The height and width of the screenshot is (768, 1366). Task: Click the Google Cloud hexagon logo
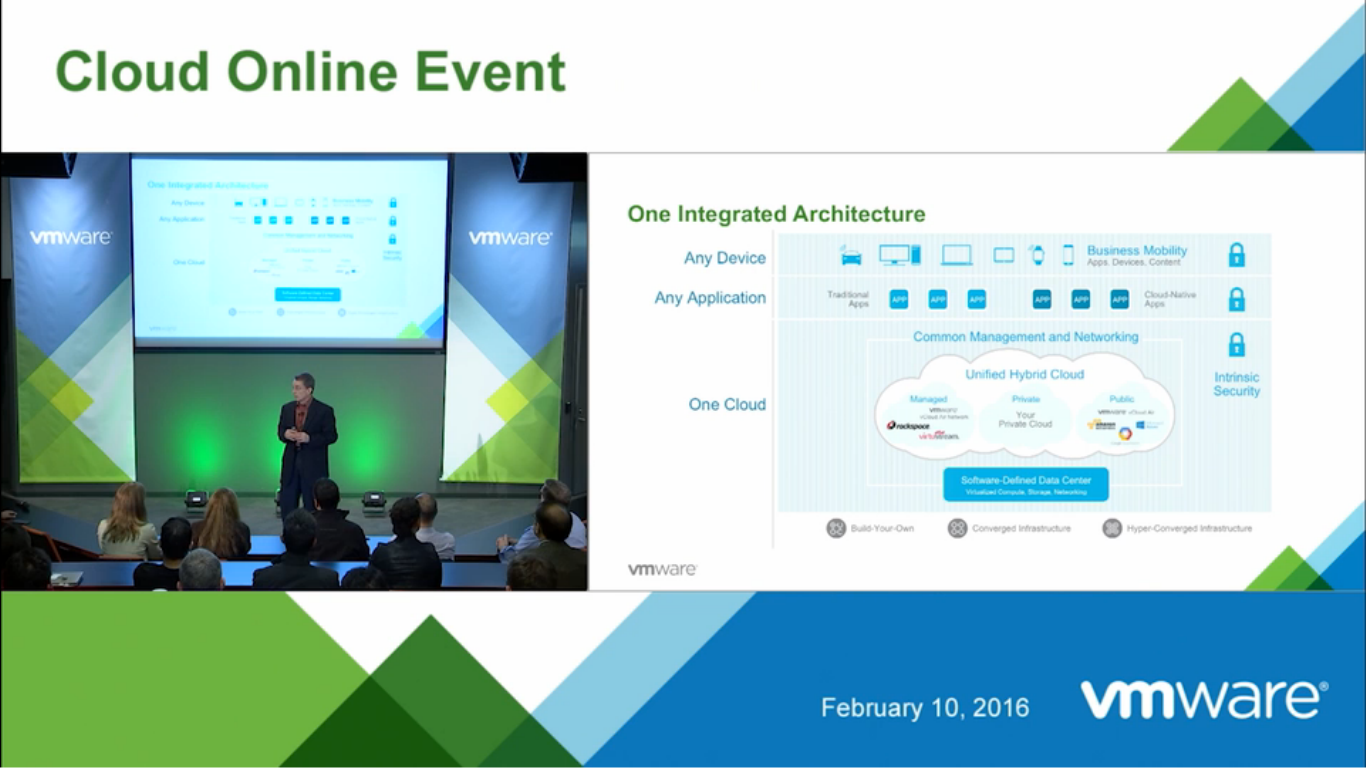(1125, 433)
